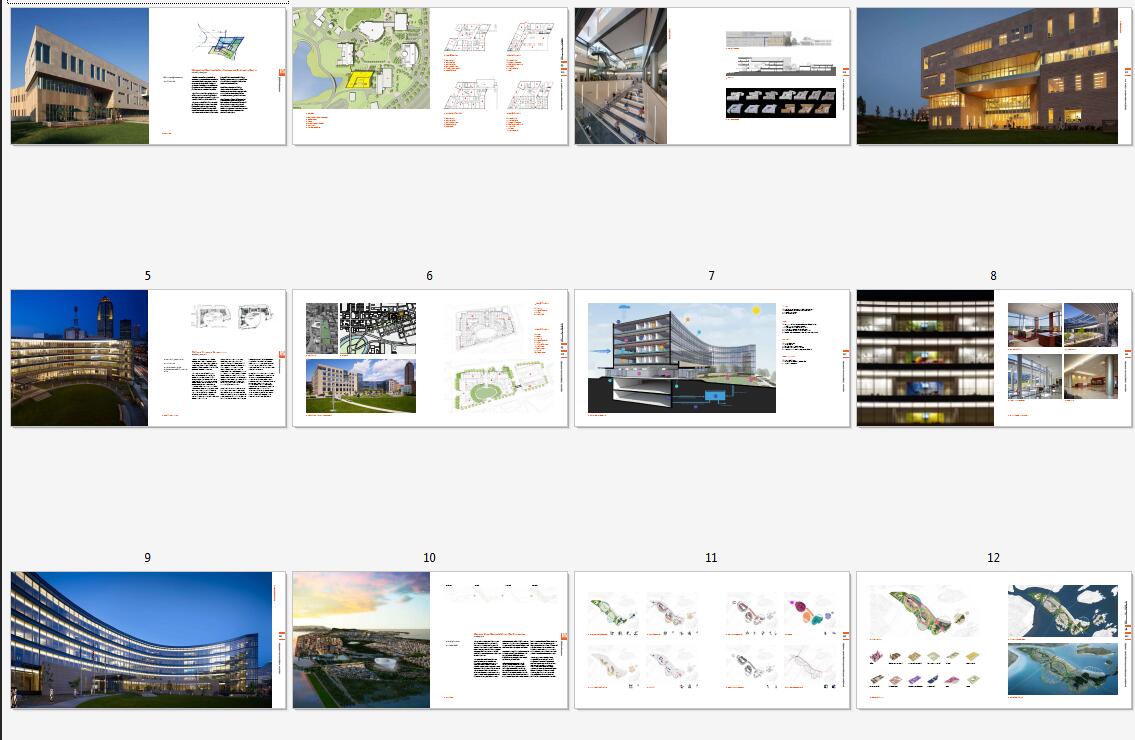Viewport: 1135px width, 740px height.
Task: Click the page number label 9
Action: point(148,558)
